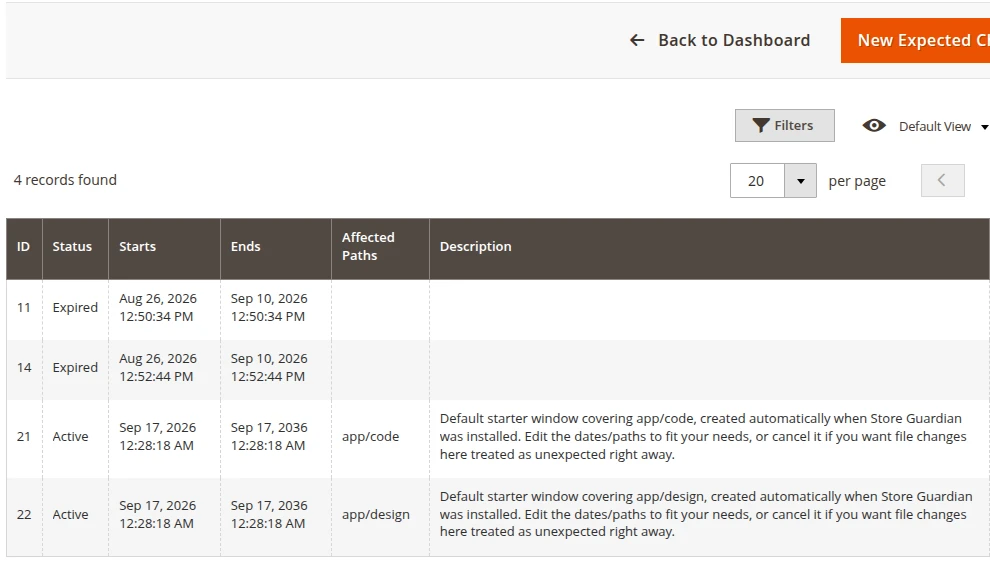
Task: Click start date Aug 26, 2026 12:52:44 PM
Action: (x=158, y=367)
